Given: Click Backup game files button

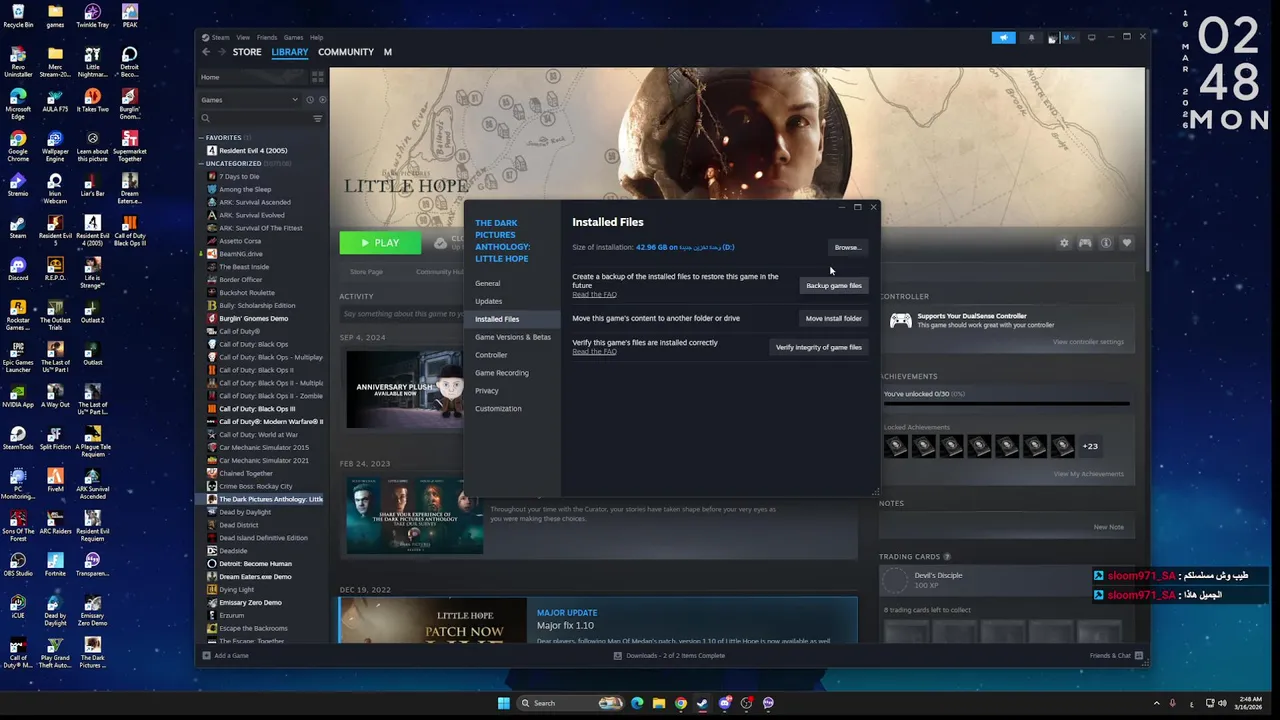Looking at the screenshot, I should pos(834,286).
